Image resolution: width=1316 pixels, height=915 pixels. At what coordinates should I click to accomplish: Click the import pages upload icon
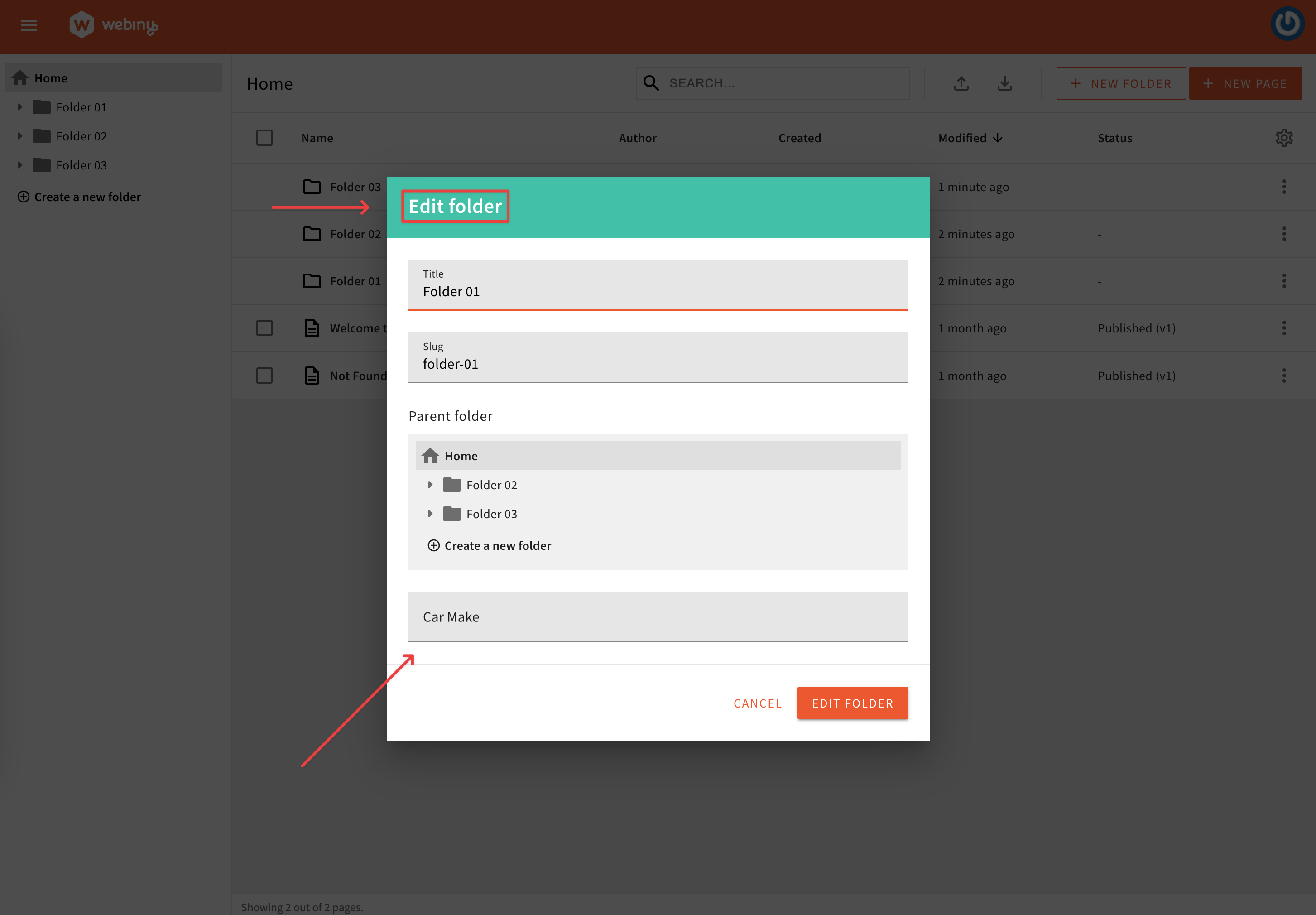point(961,83)
